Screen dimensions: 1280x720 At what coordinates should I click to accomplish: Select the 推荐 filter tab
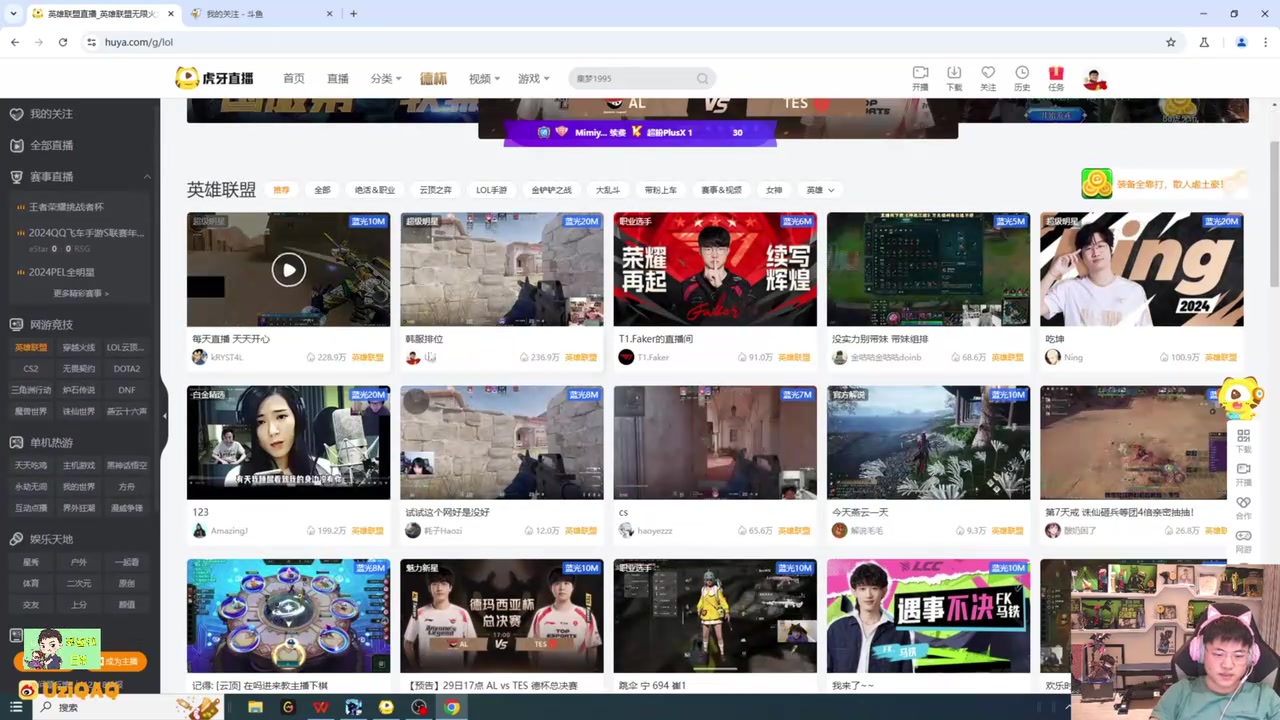click(x=282, y=190)
